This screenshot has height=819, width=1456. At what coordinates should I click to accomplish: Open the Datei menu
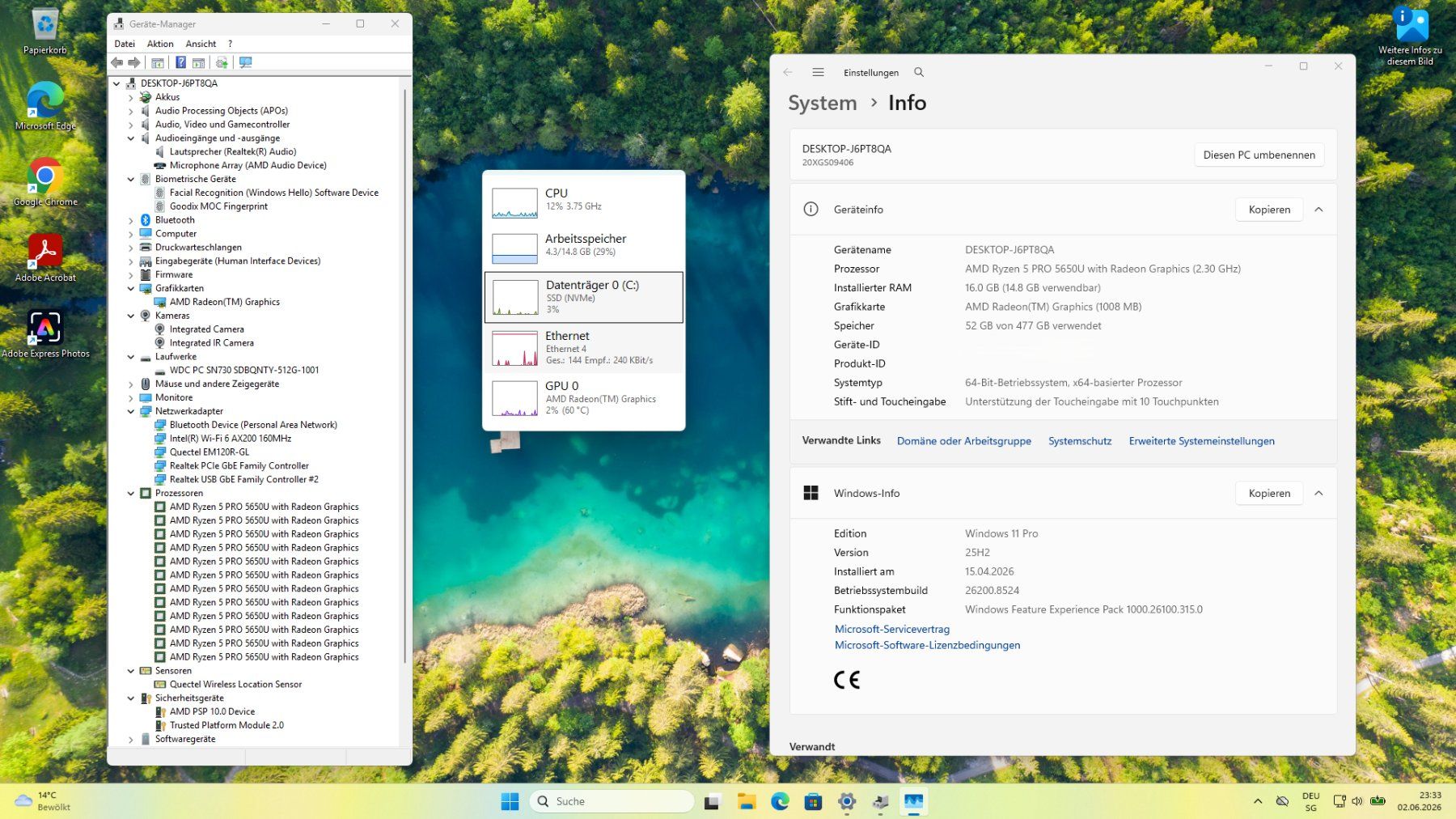point(125,44)
